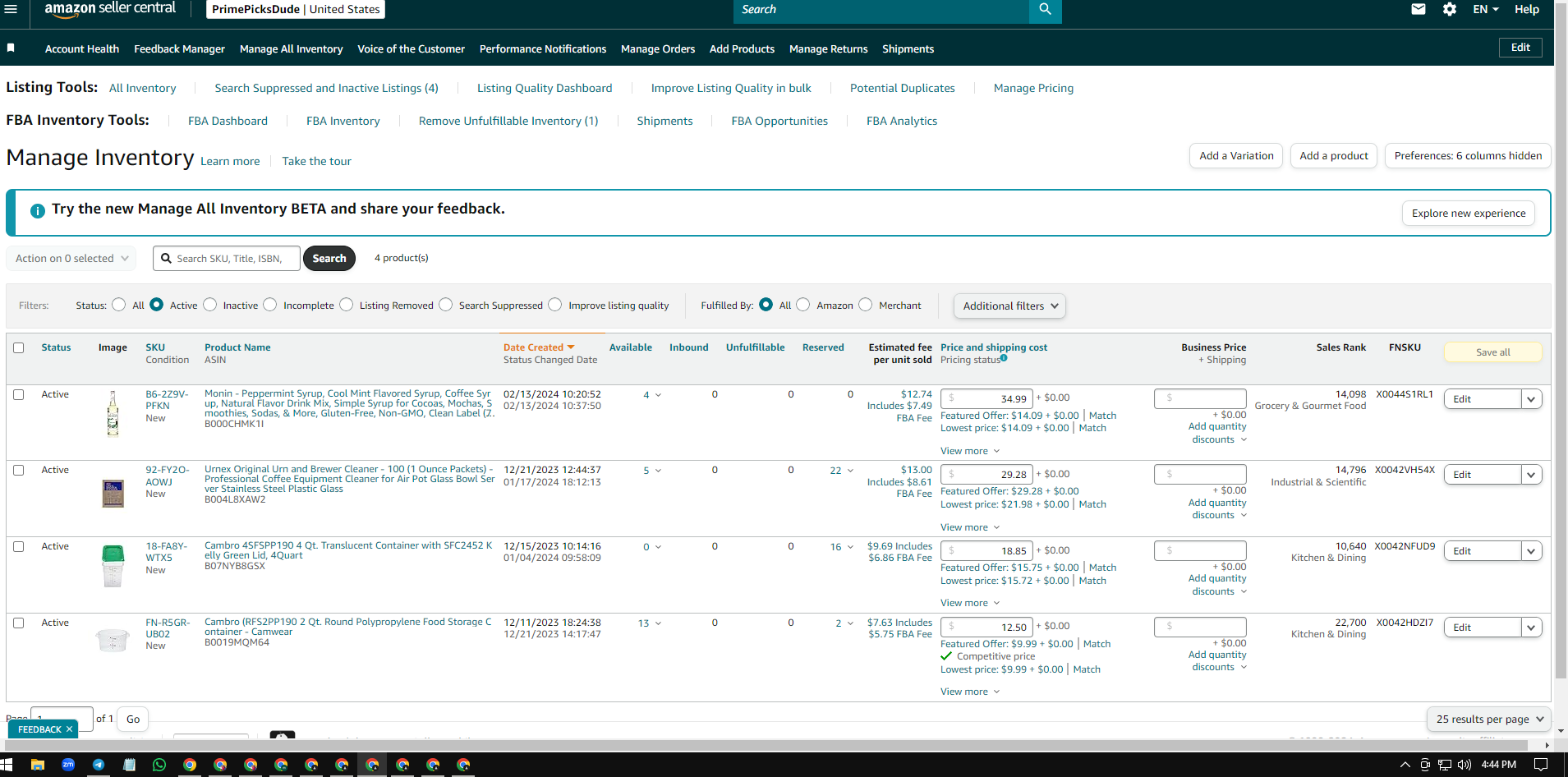The image size is (1568, 777).
Task: Select checkbox for Cambro 2 Qt. container row
Action: pos(19,623)
